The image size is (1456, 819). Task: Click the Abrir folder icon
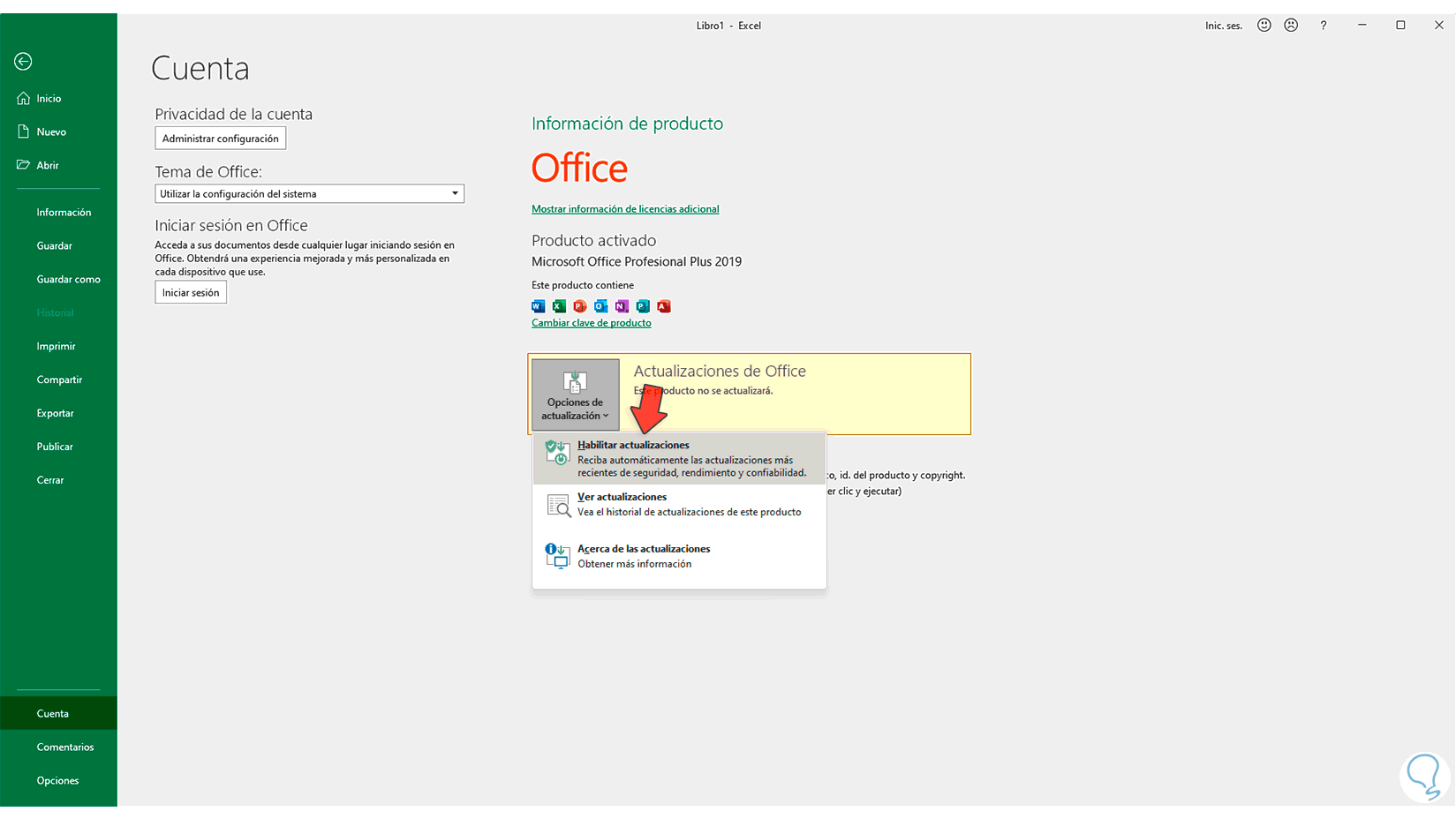[23, 165]
